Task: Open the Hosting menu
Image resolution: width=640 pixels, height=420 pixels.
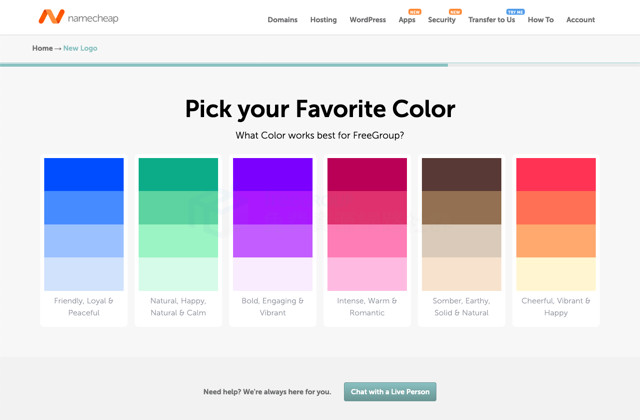Action: pyautogui.click(x=323, y=20)
